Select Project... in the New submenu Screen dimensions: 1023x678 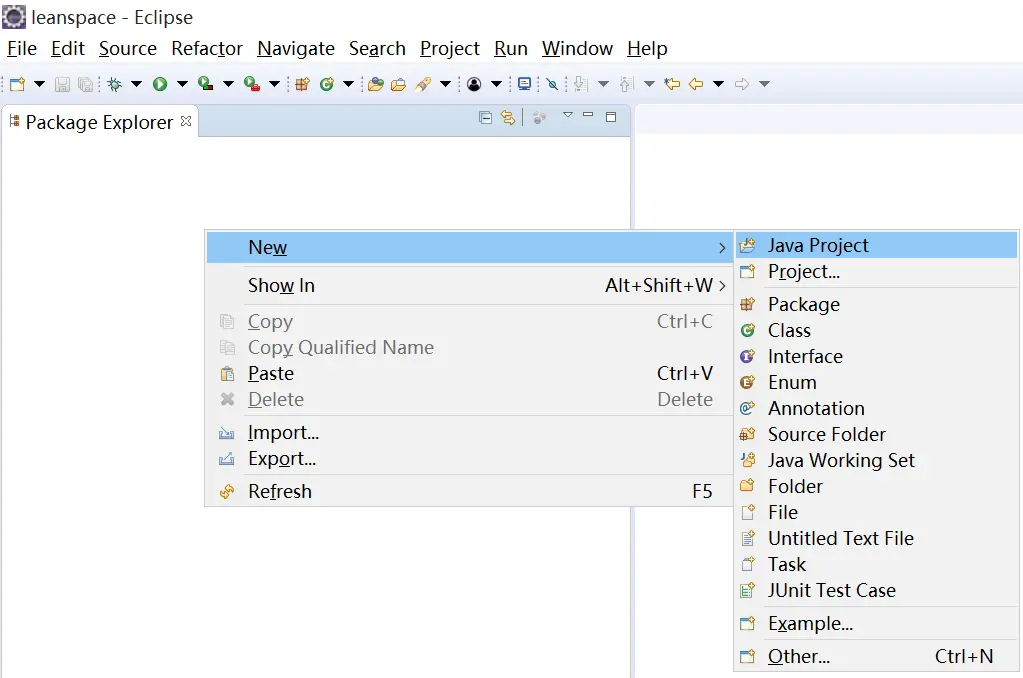tap(876, 271)
